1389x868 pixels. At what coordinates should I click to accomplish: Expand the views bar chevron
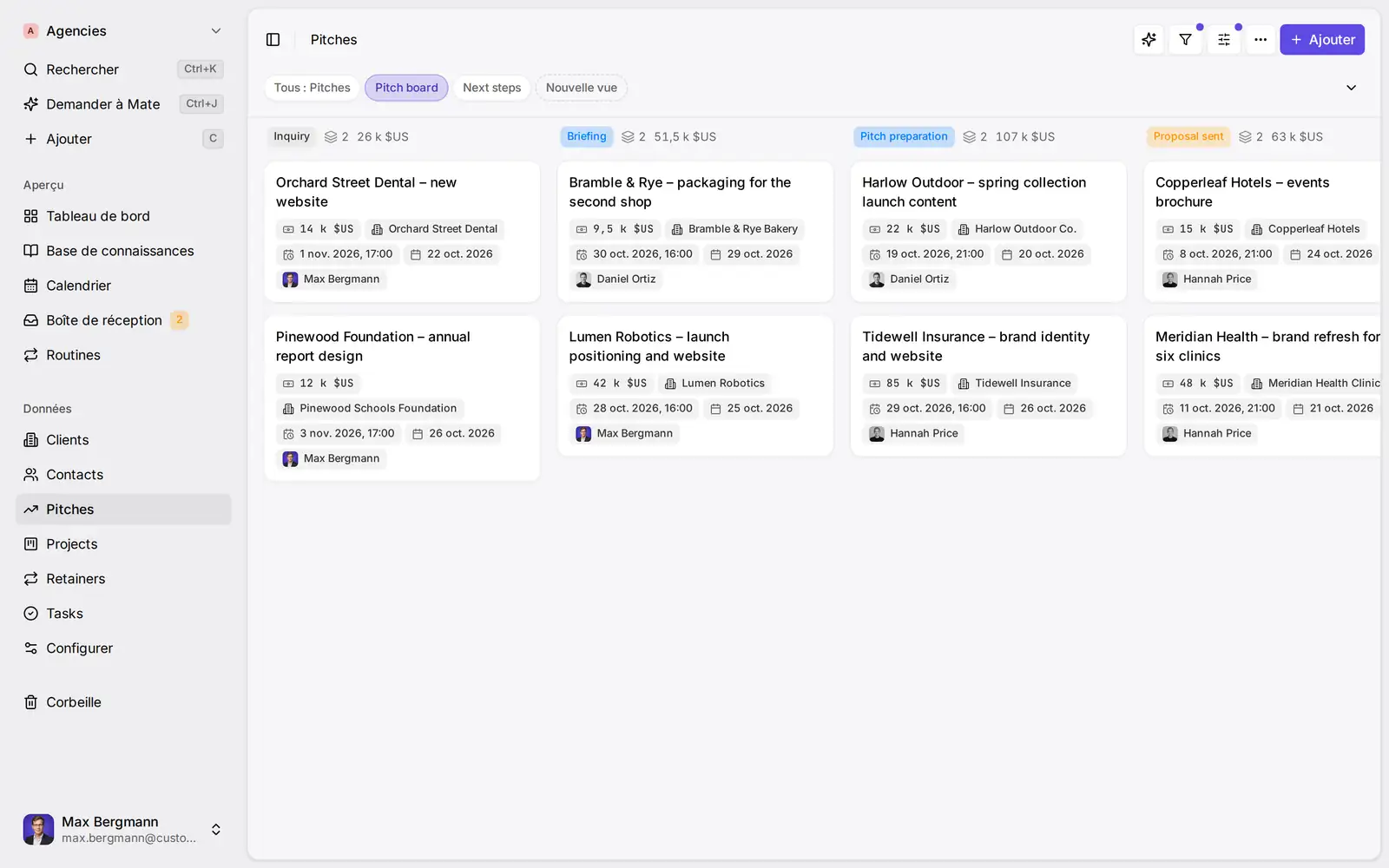coord(1351,88)
